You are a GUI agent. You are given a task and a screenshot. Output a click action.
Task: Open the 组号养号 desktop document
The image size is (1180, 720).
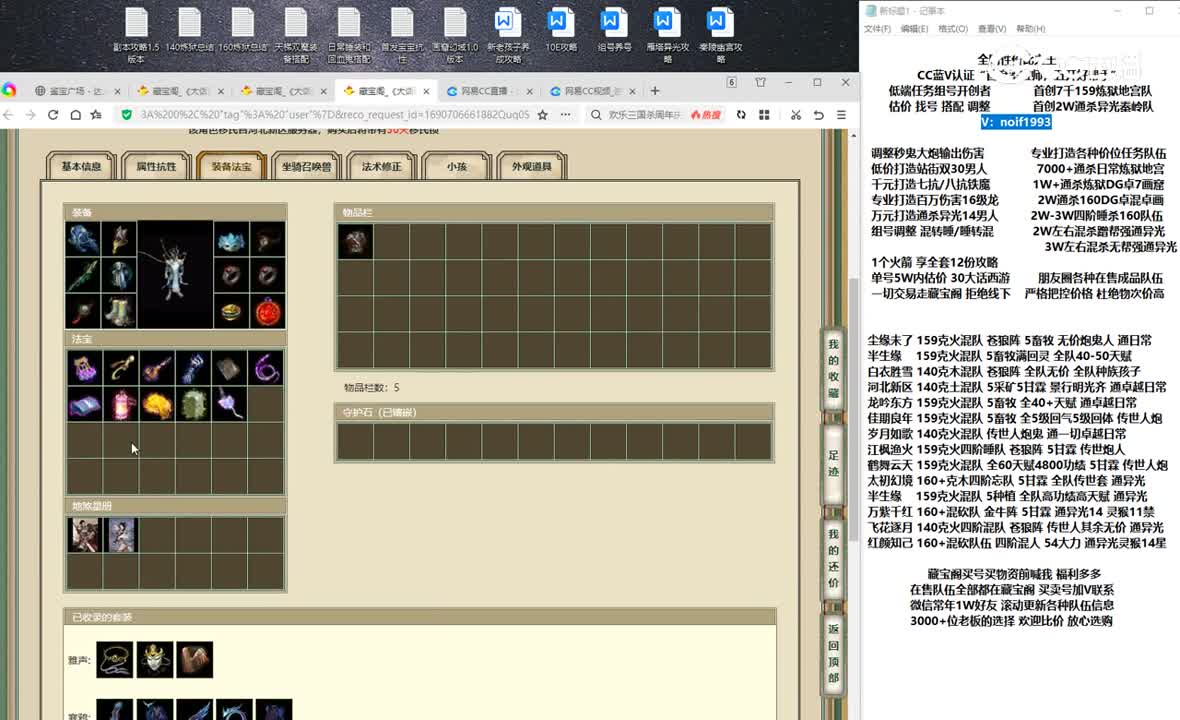(x=614, y=31)
